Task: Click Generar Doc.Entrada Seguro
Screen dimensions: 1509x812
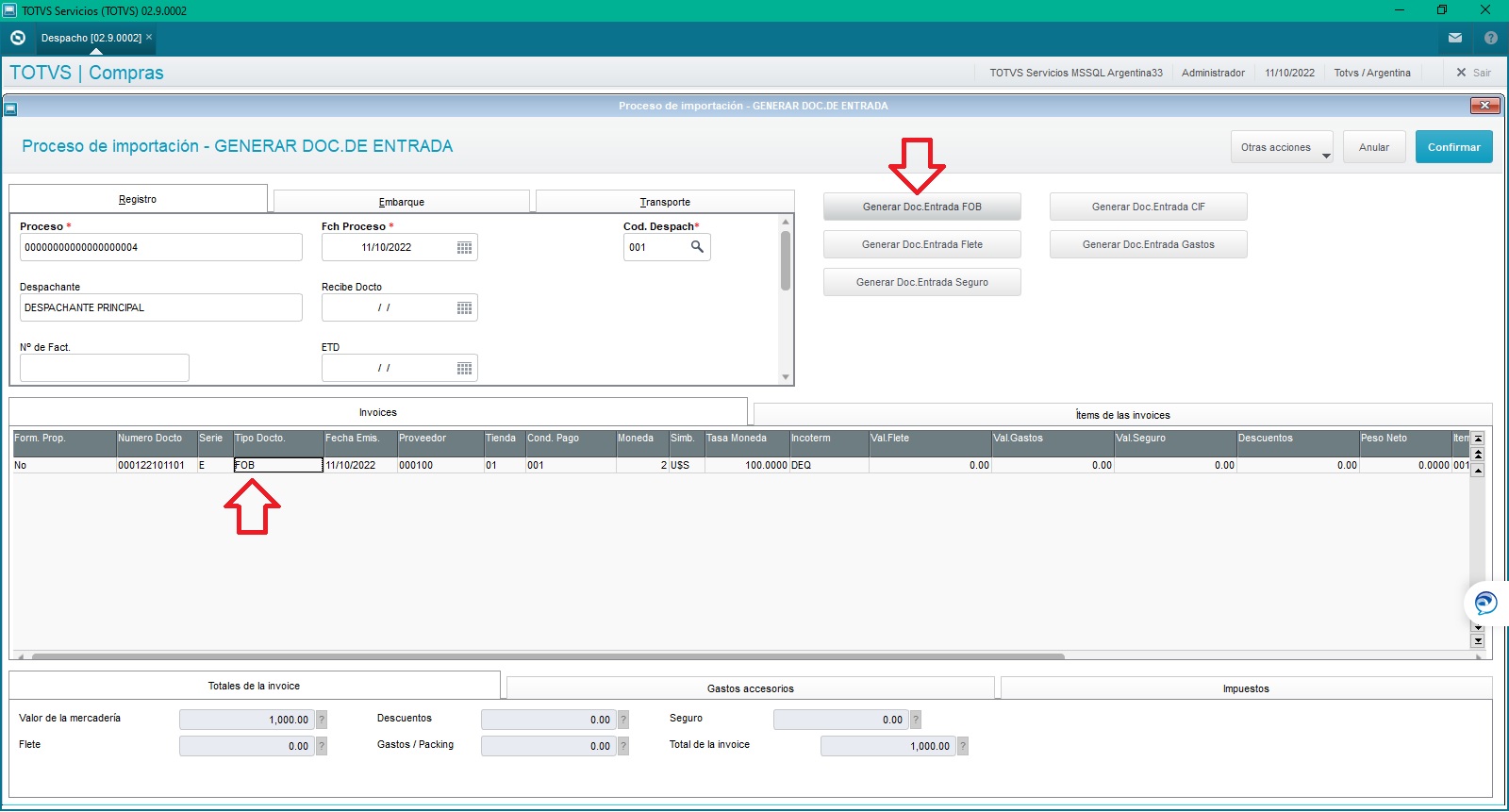Action: [921, 282]
